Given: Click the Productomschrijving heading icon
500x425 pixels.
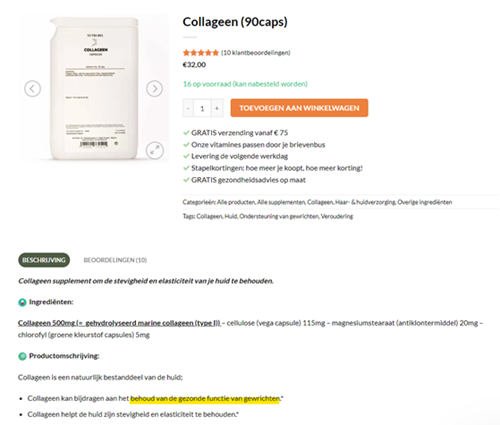Looking at the screenshot, I should [22, 356].
